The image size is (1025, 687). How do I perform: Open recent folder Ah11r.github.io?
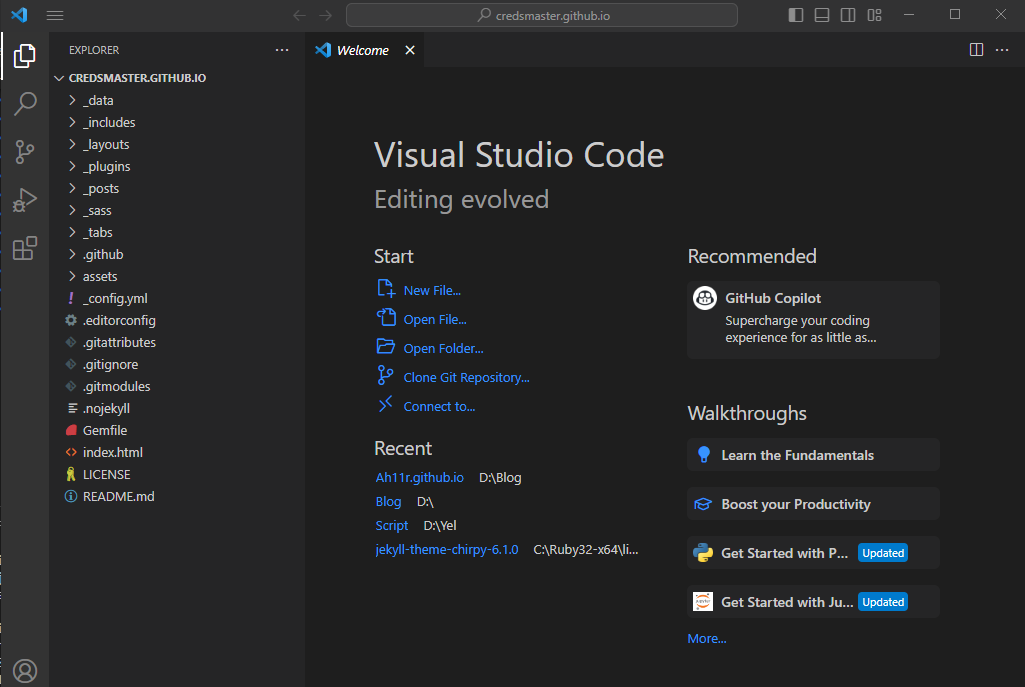point(420,478)
